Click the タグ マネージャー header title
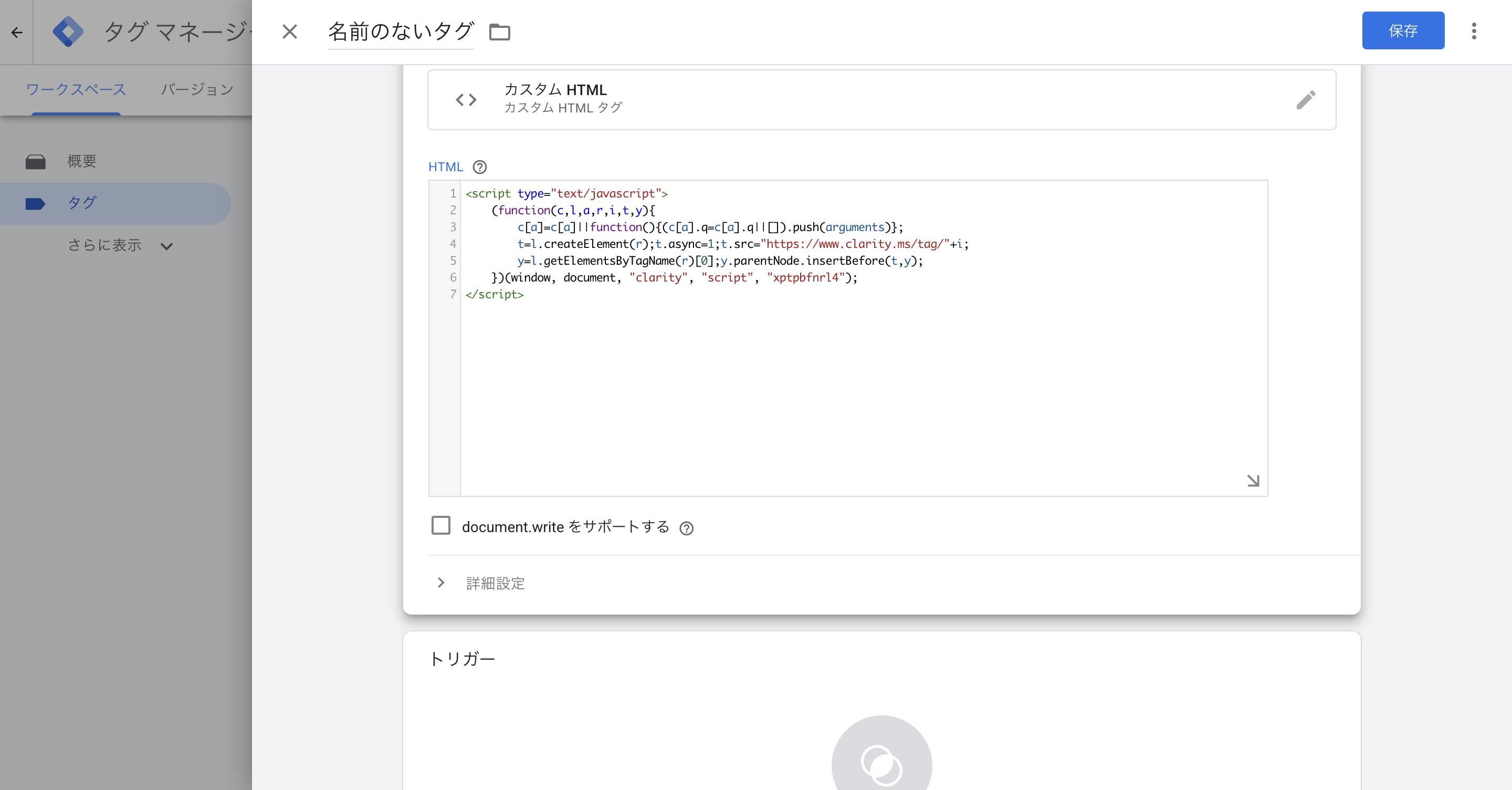 tap(177, 32)
